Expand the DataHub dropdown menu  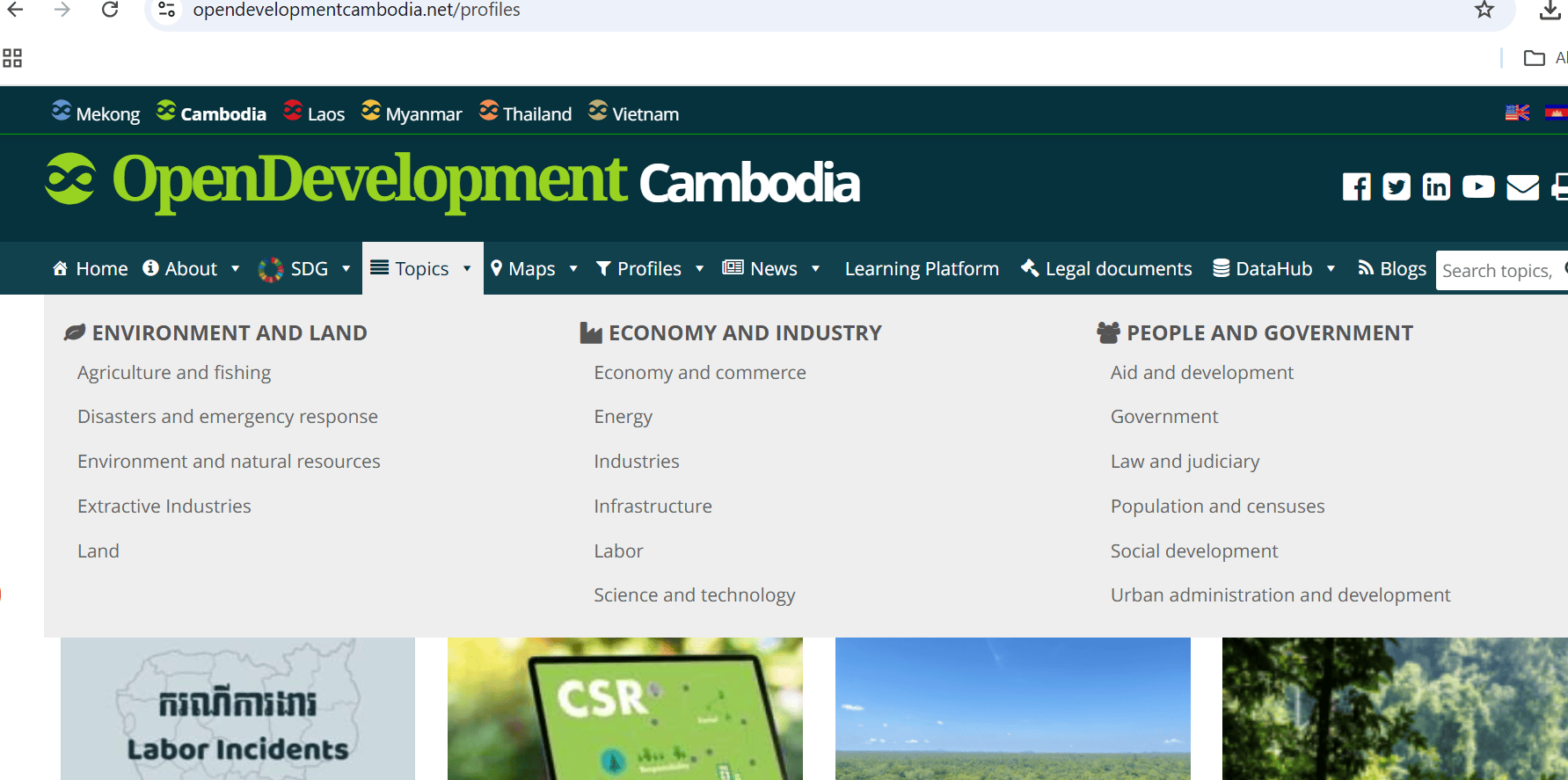1331,269
